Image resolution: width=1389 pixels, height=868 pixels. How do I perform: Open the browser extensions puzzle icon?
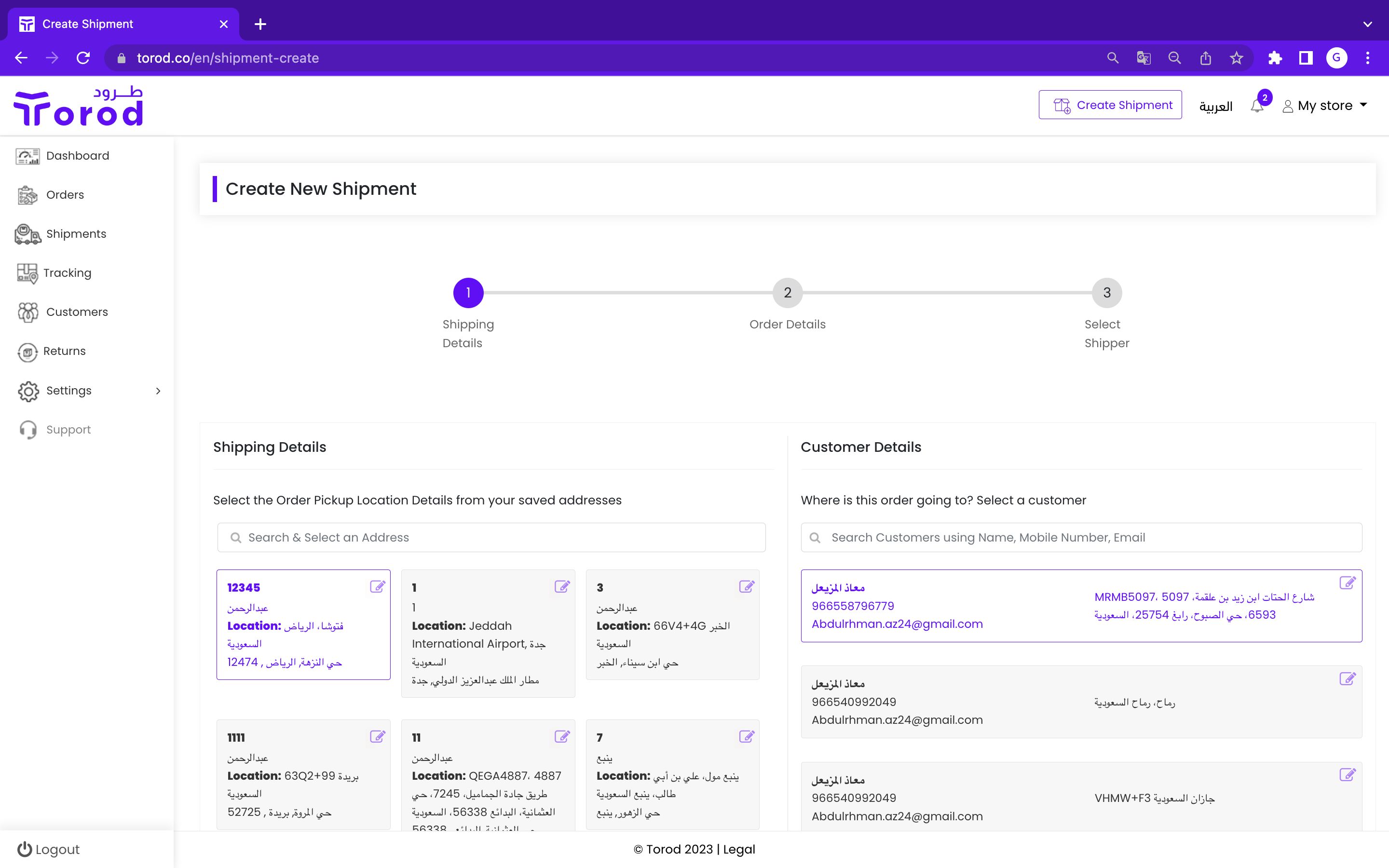[x=1275, y=58]
